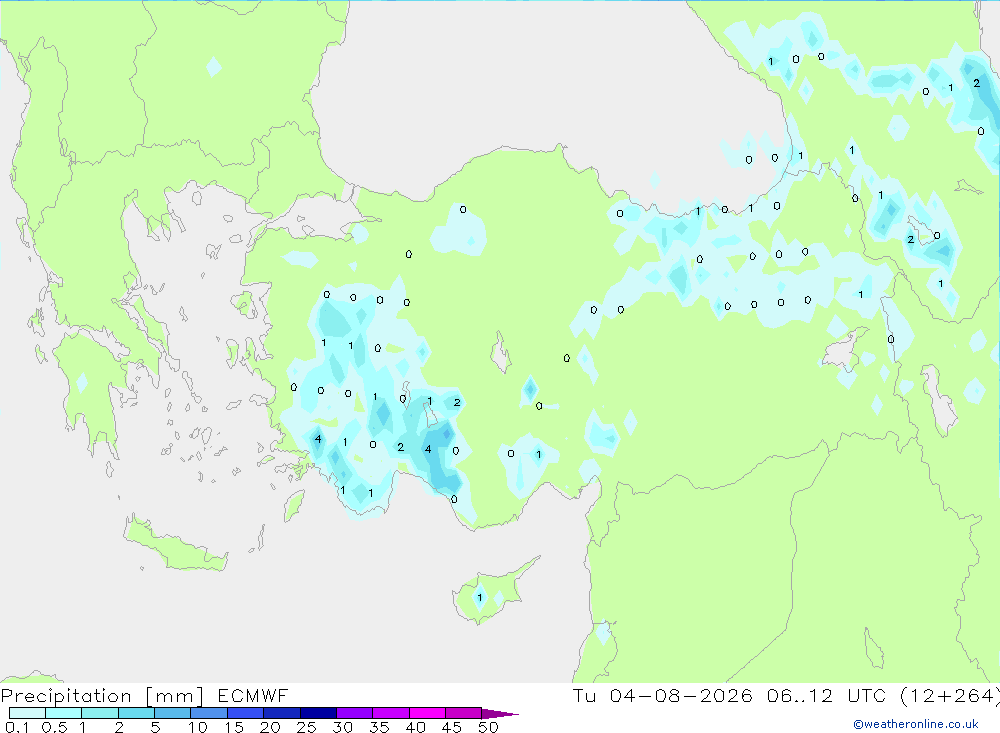
Task: Click the '0.5' legend scale value
Action: click(x=54, y=727)
